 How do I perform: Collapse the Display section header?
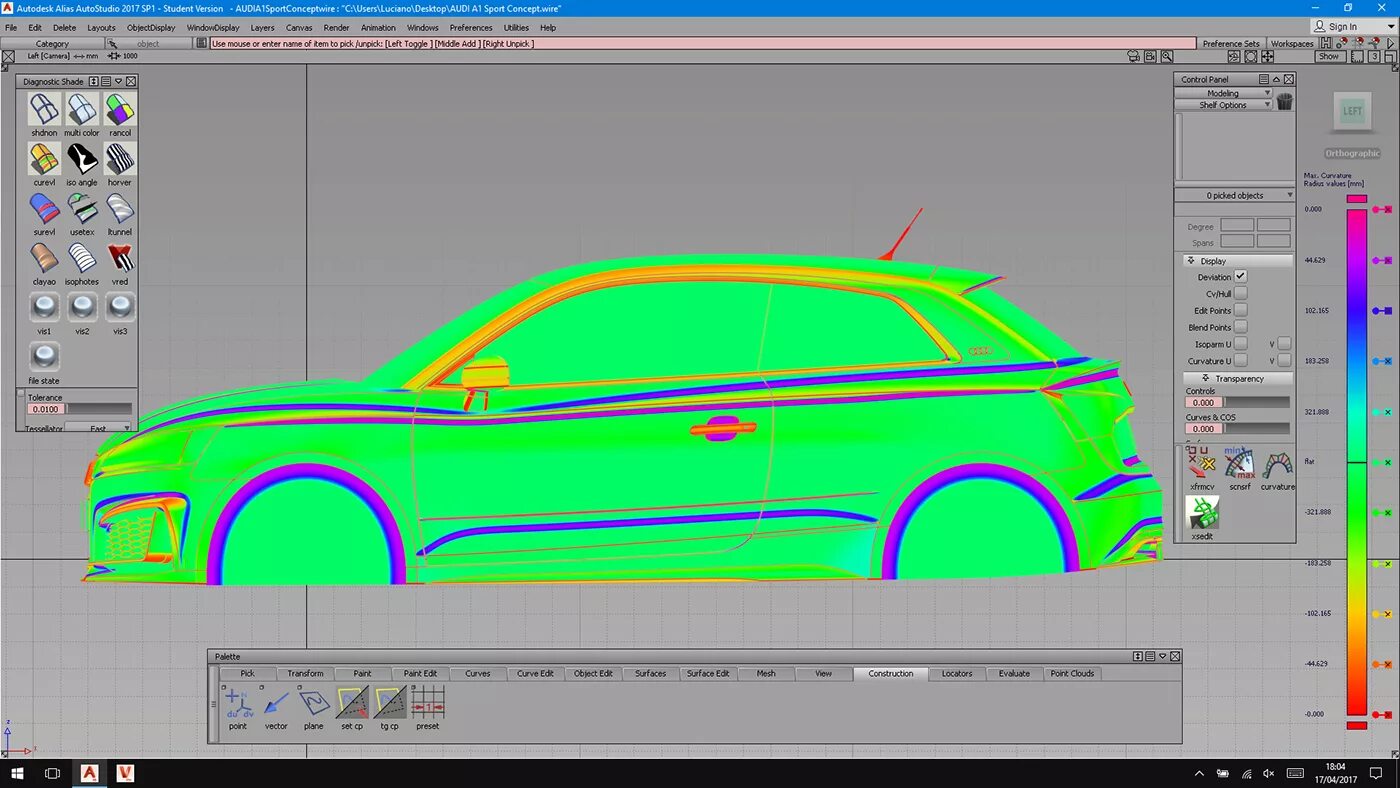pos(1238,261)
